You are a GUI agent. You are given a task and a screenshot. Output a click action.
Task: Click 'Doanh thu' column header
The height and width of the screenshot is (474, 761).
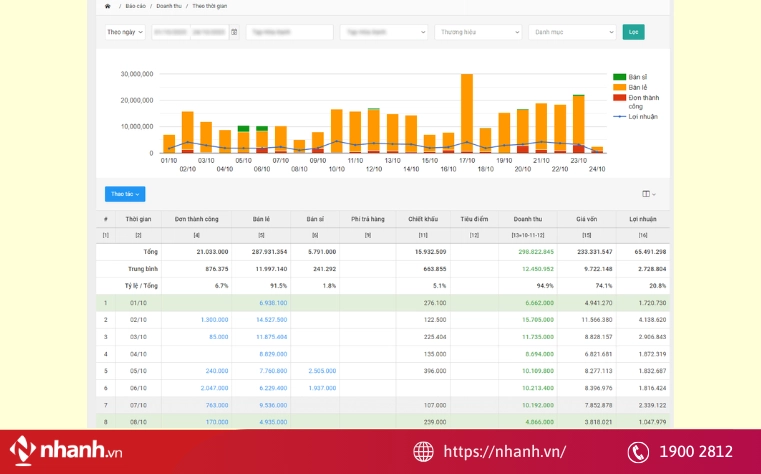point(528,219)
